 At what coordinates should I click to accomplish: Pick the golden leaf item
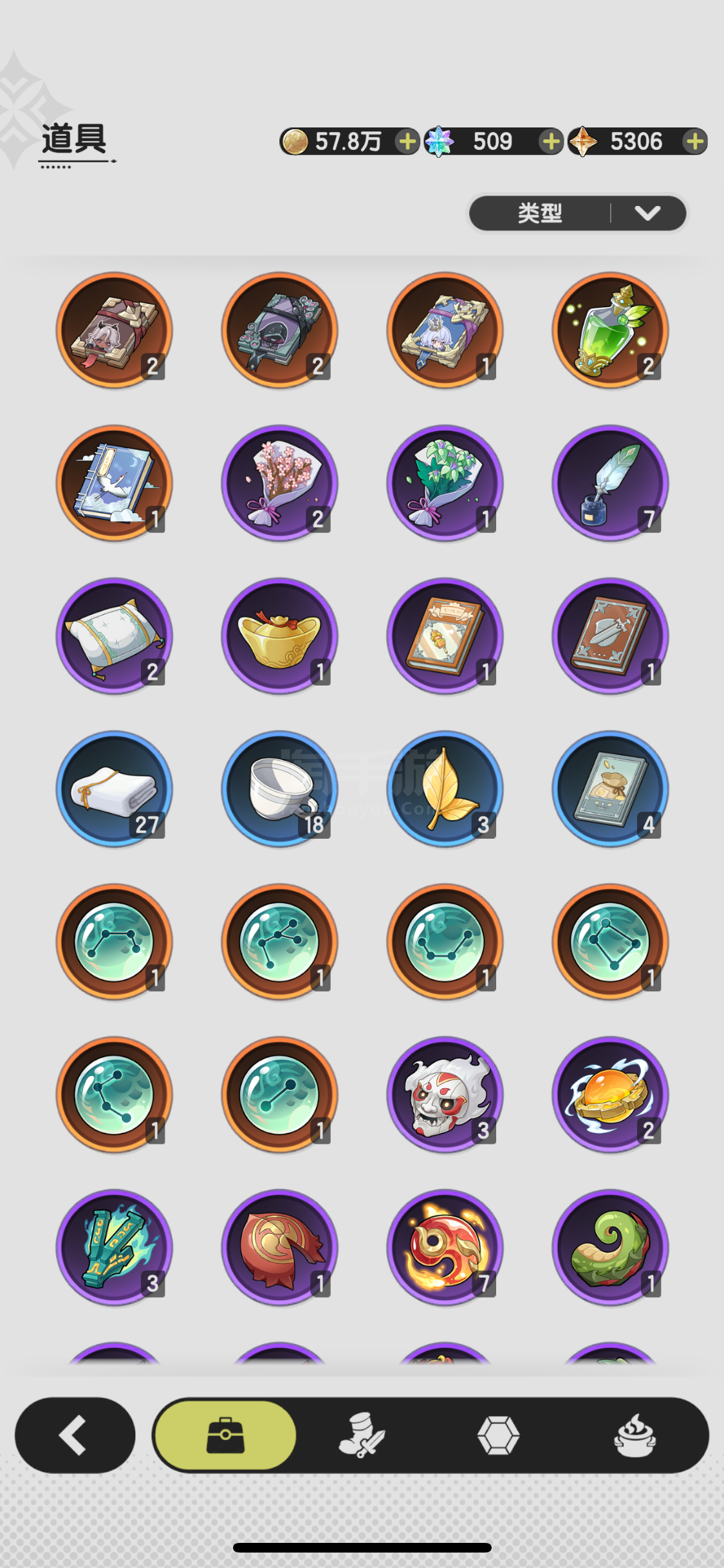click(445, 789)
